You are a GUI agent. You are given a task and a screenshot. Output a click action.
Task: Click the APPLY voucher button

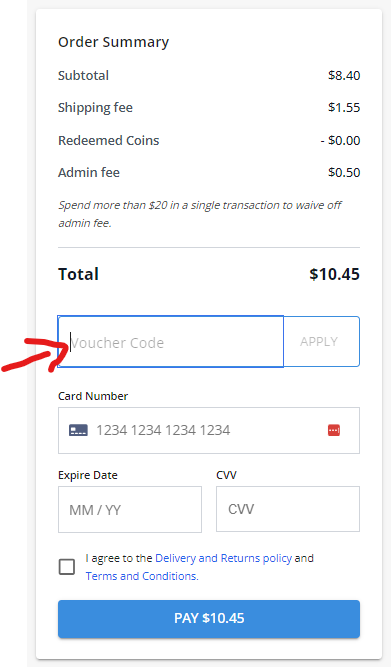(321, 342)
